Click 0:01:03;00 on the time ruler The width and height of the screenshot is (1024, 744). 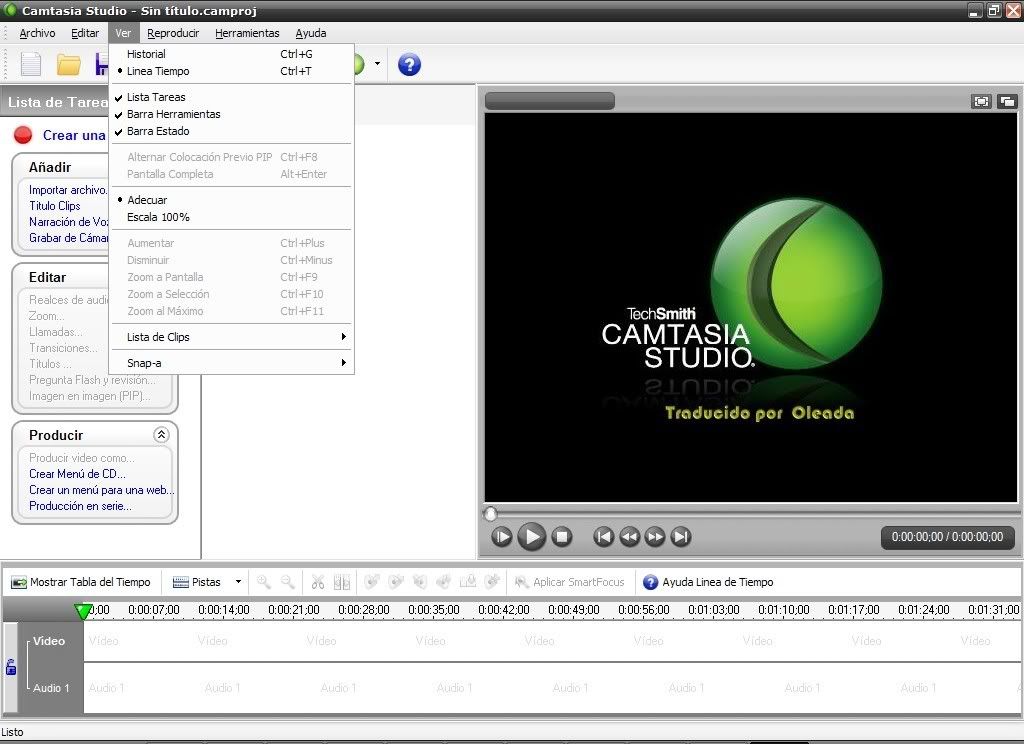pos(714,609)
